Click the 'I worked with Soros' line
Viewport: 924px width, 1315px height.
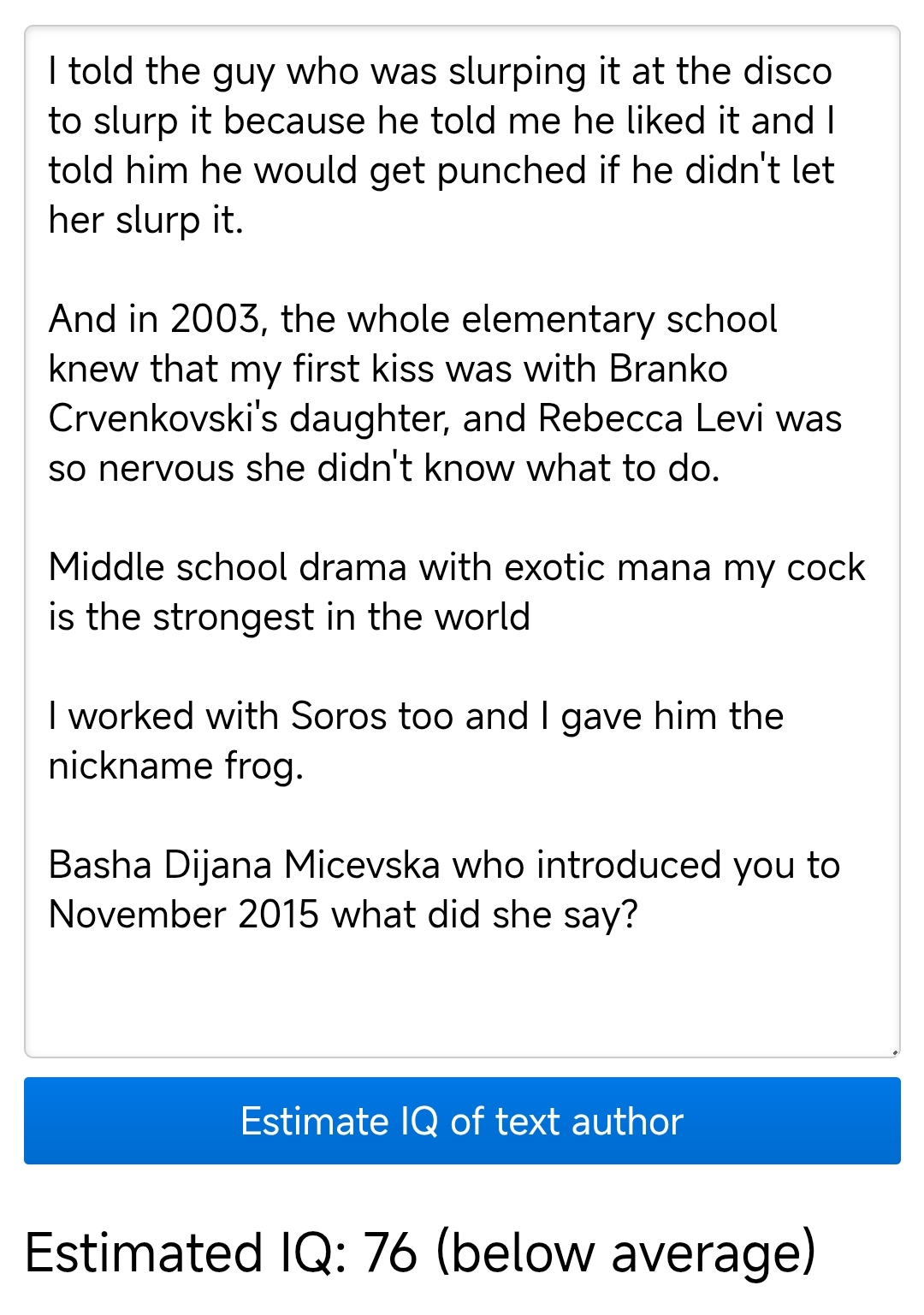(x=416, y=741)
